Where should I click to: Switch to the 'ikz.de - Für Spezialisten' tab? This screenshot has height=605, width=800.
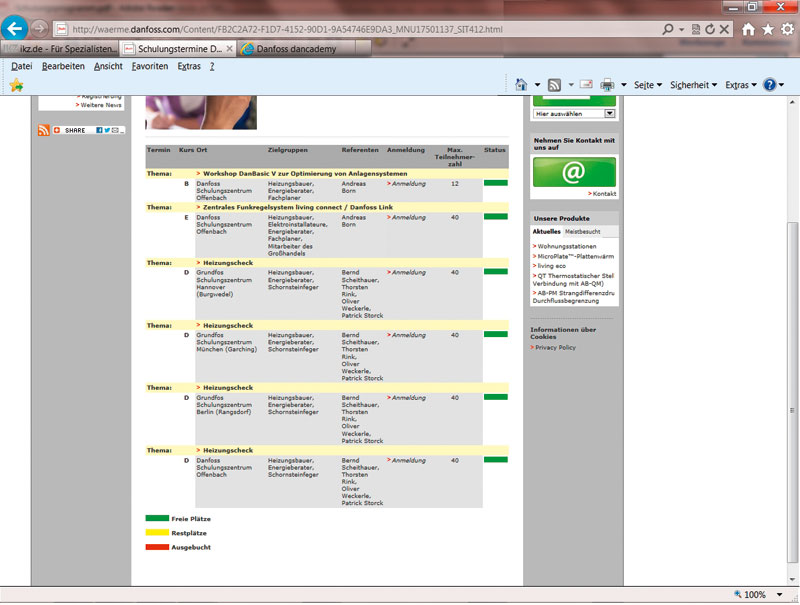60,48
